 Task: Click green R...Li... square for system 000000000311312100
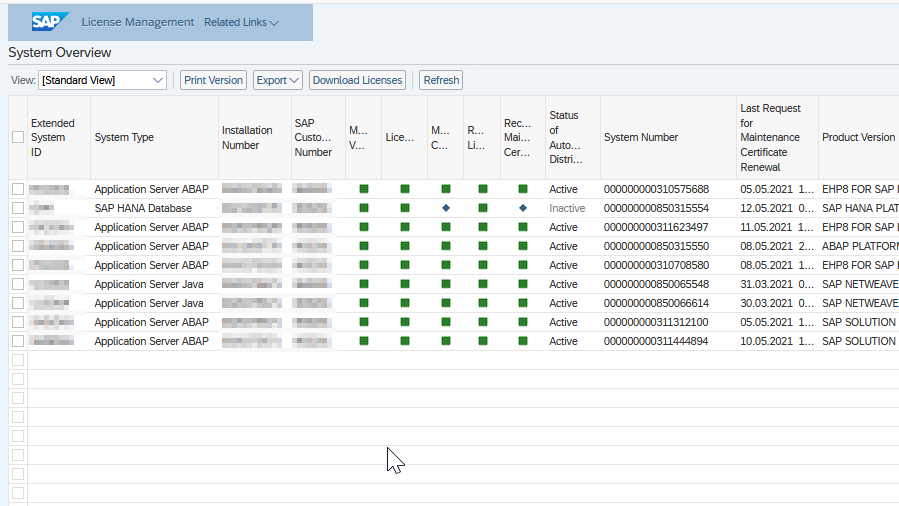pyautogui.click(x=483, y=322)
